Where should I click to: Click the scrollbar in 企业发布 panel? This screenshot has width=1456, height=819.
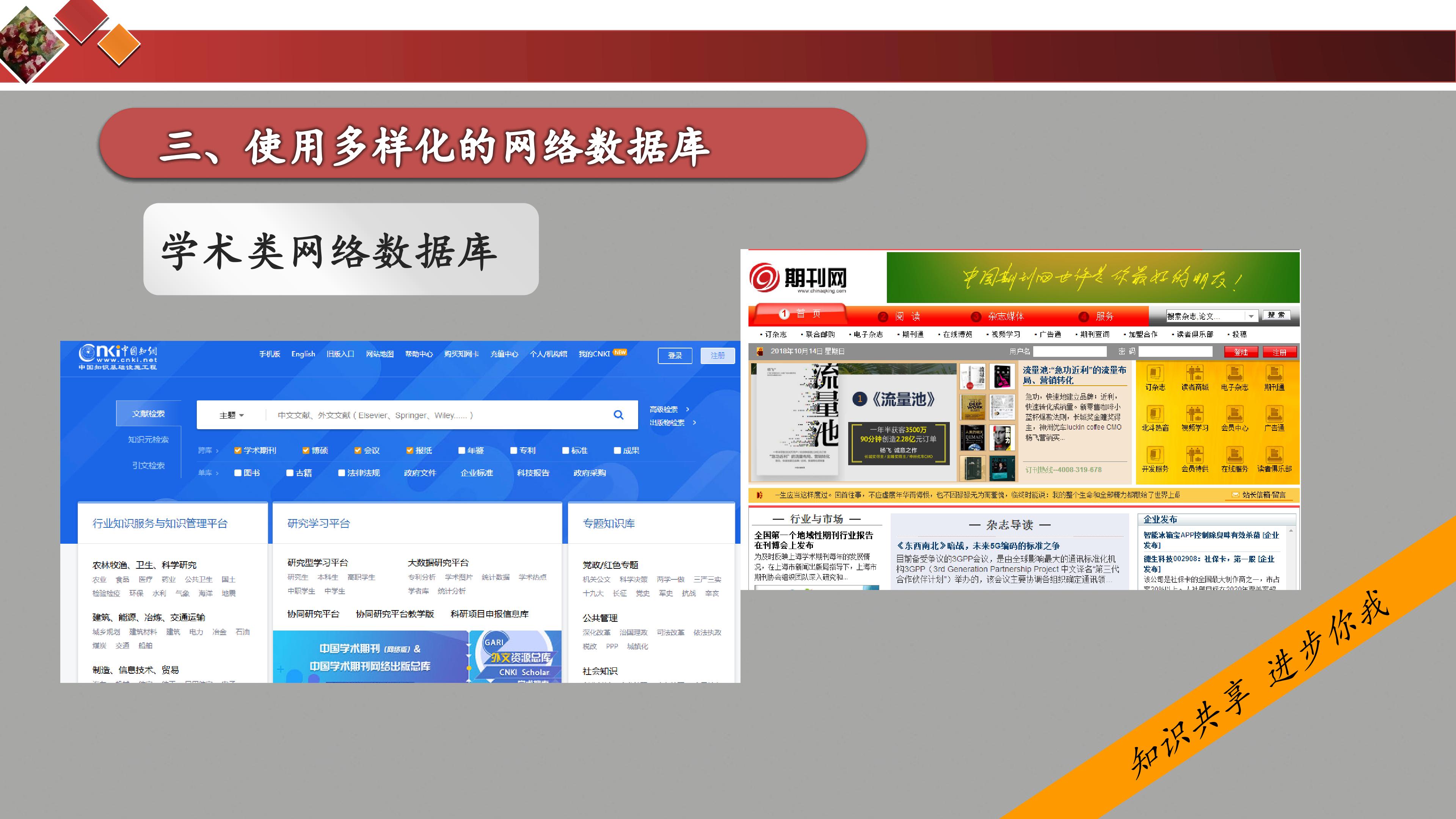1291,558
